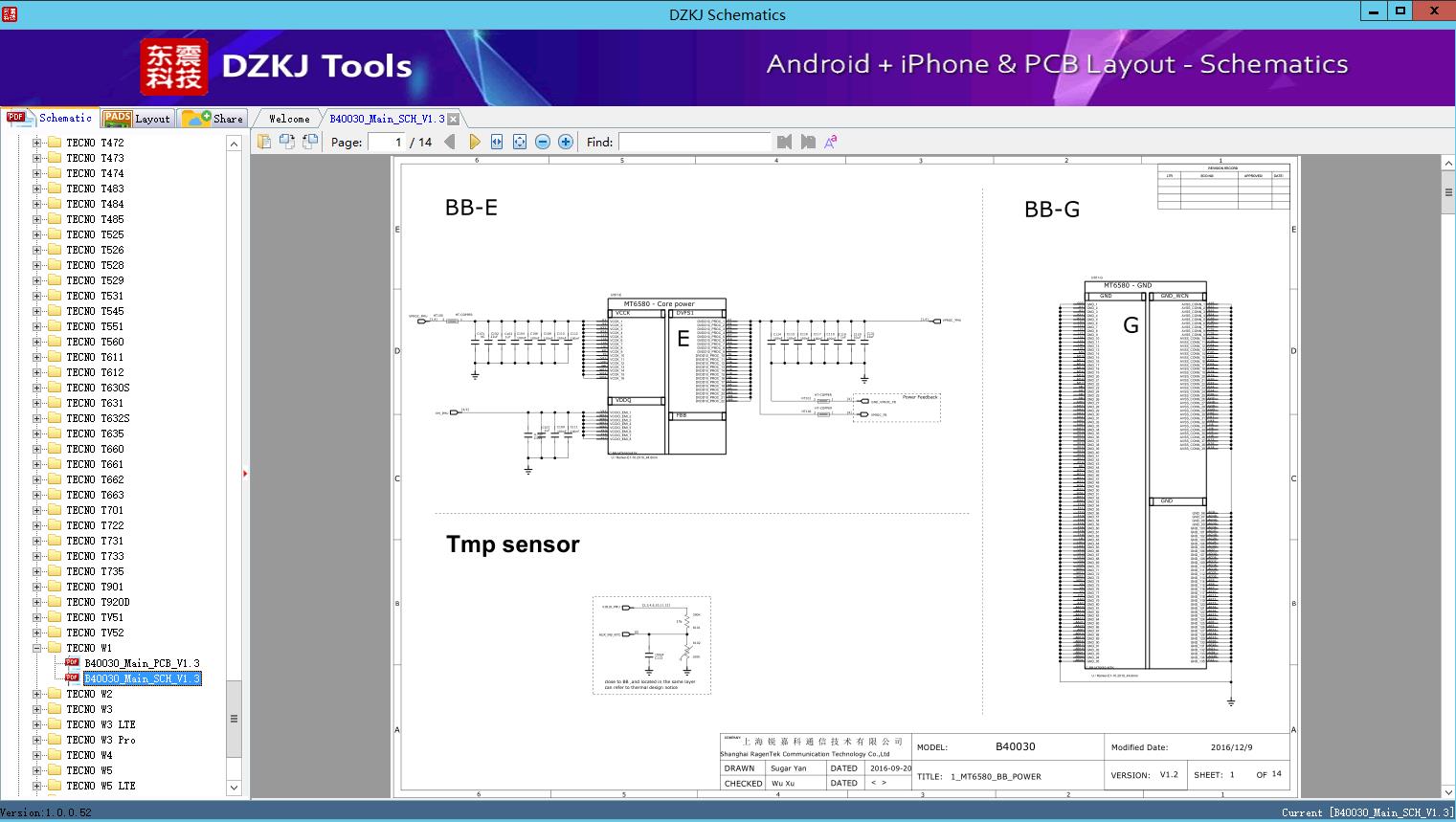Expand the TECNO T920D folder

click(x=36, y=602)
